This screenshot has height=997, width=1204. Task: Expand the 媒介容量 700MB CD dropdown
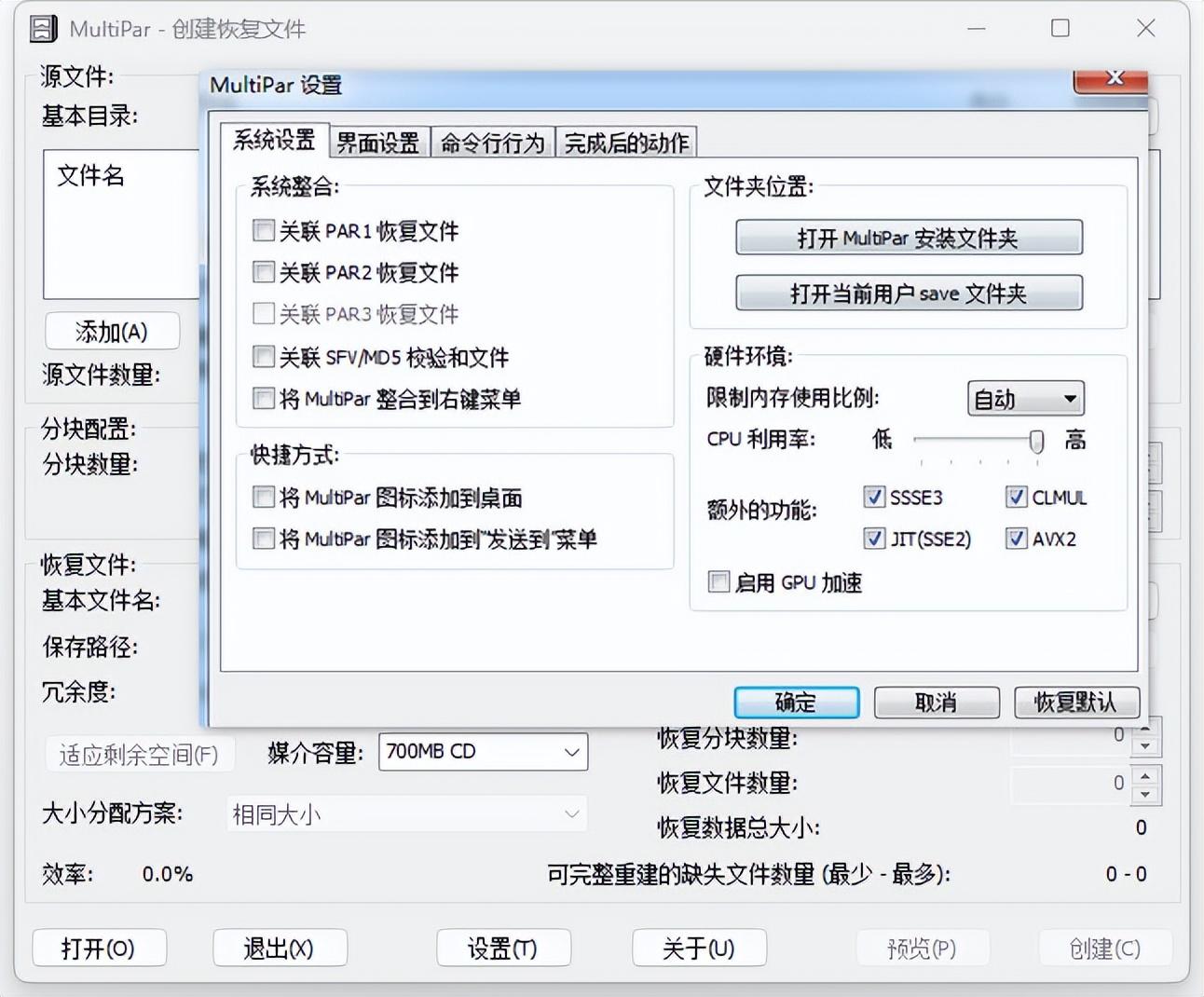[483, 752]
